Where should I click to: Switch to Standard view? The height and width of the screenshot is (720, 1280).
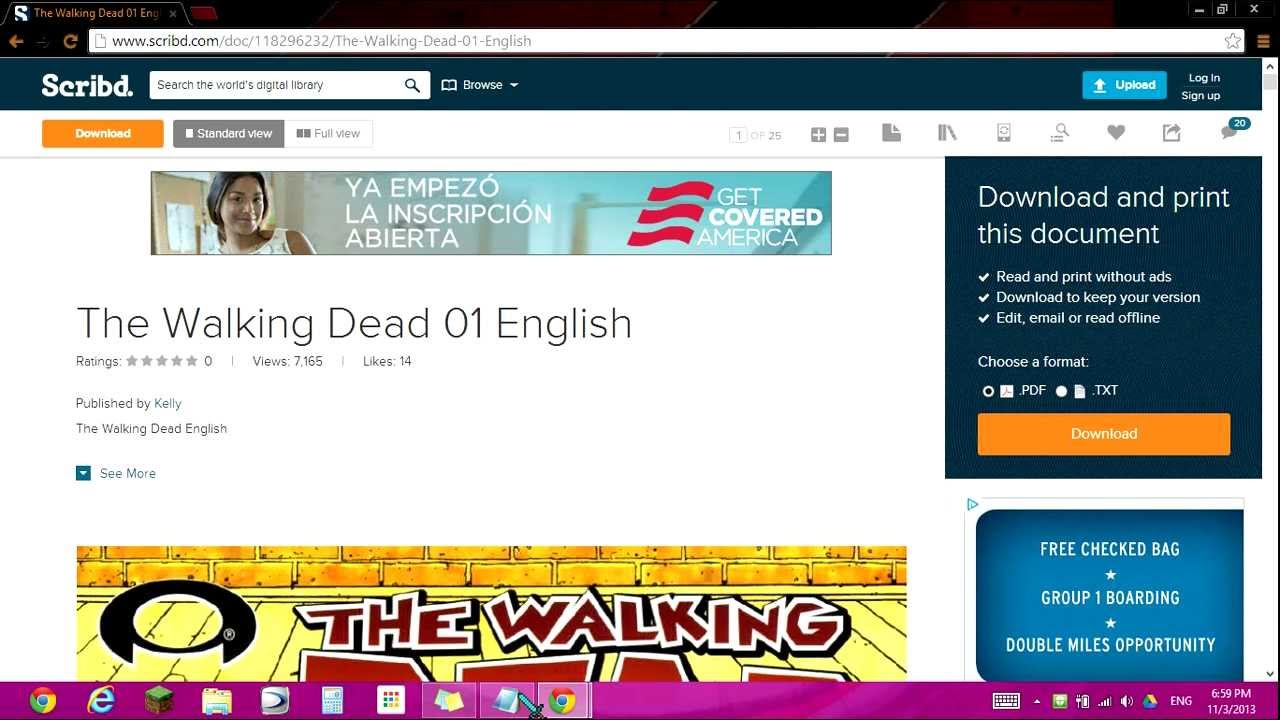[x=229, y=134]
